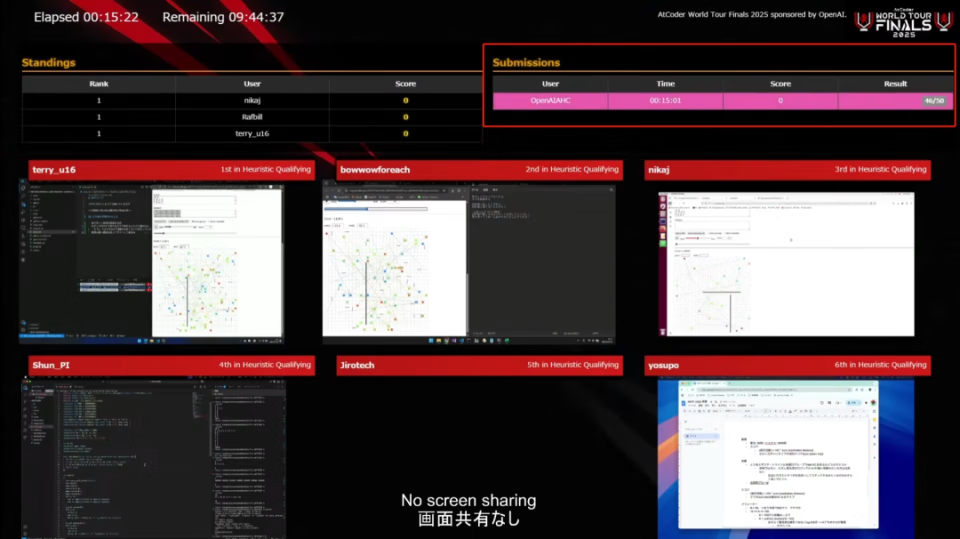
Task: Select the nikaj player name banner
Action: pos(787,170)
